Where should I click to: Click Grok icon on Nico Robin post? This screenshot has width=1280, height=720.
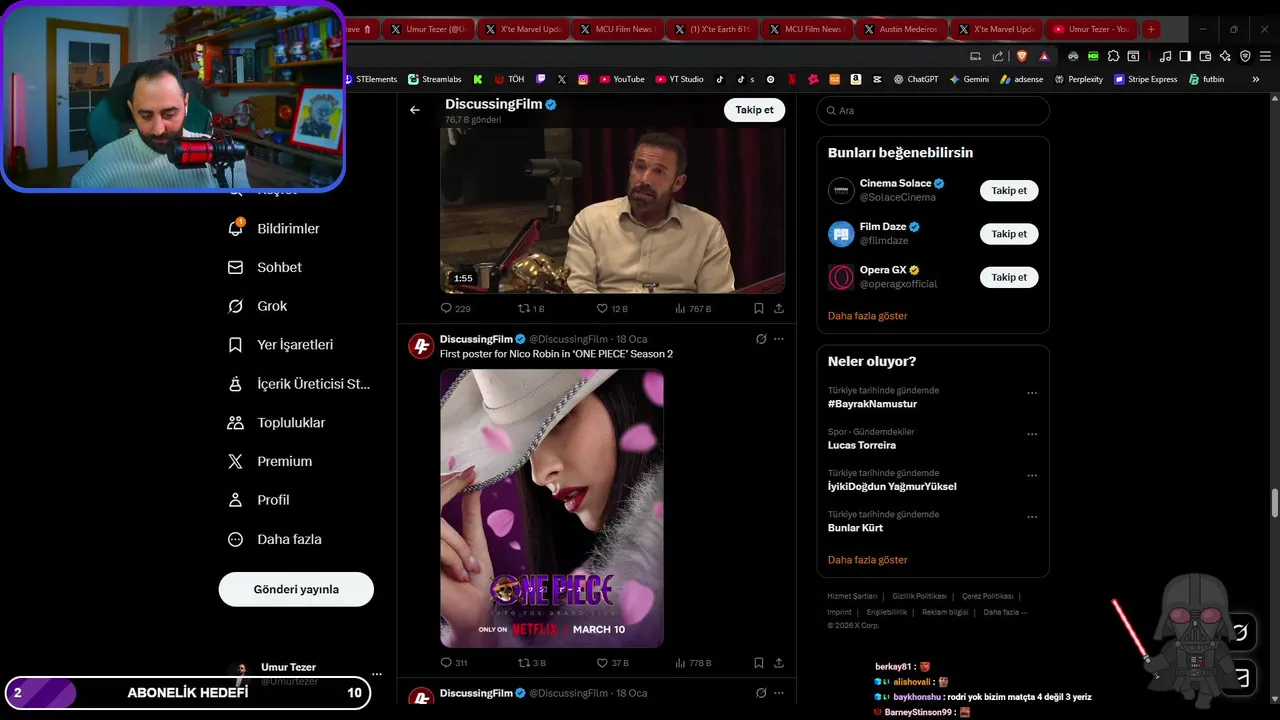[x=761, y=339]
